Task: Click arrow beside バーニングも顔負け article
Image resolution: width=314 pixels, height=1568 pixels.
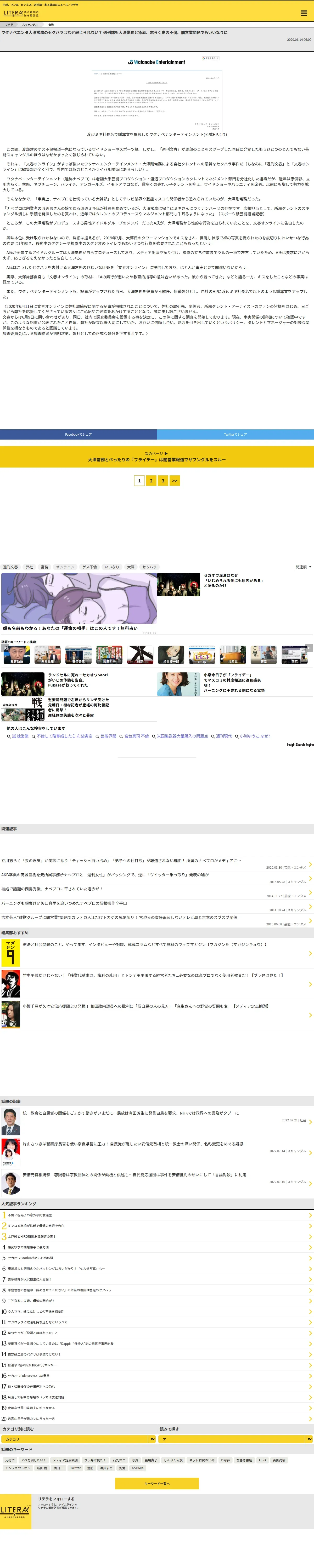Action: pyautogui.click(x=310, y=906)
